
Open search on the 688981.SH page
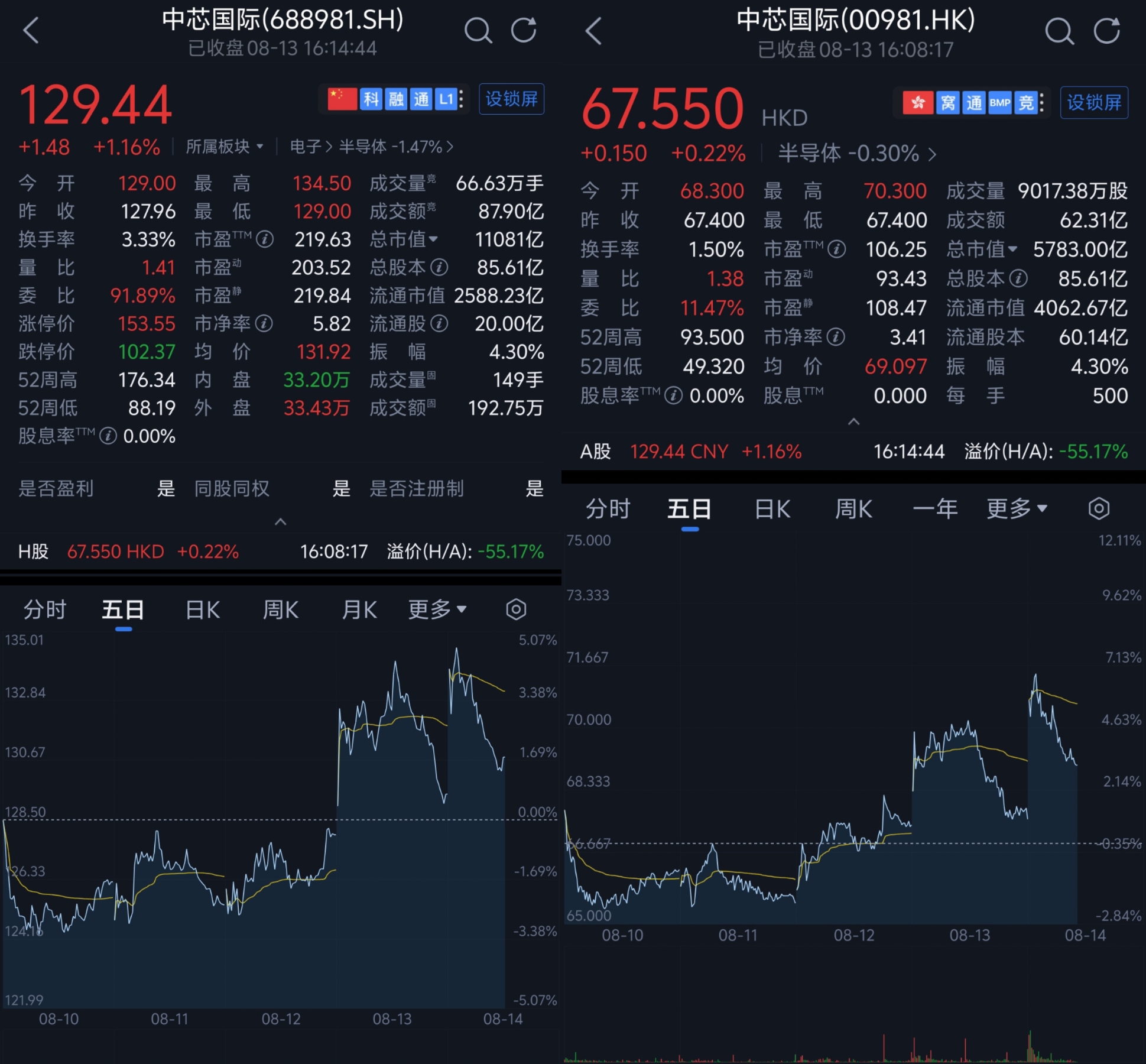click(x=478, y=30)
